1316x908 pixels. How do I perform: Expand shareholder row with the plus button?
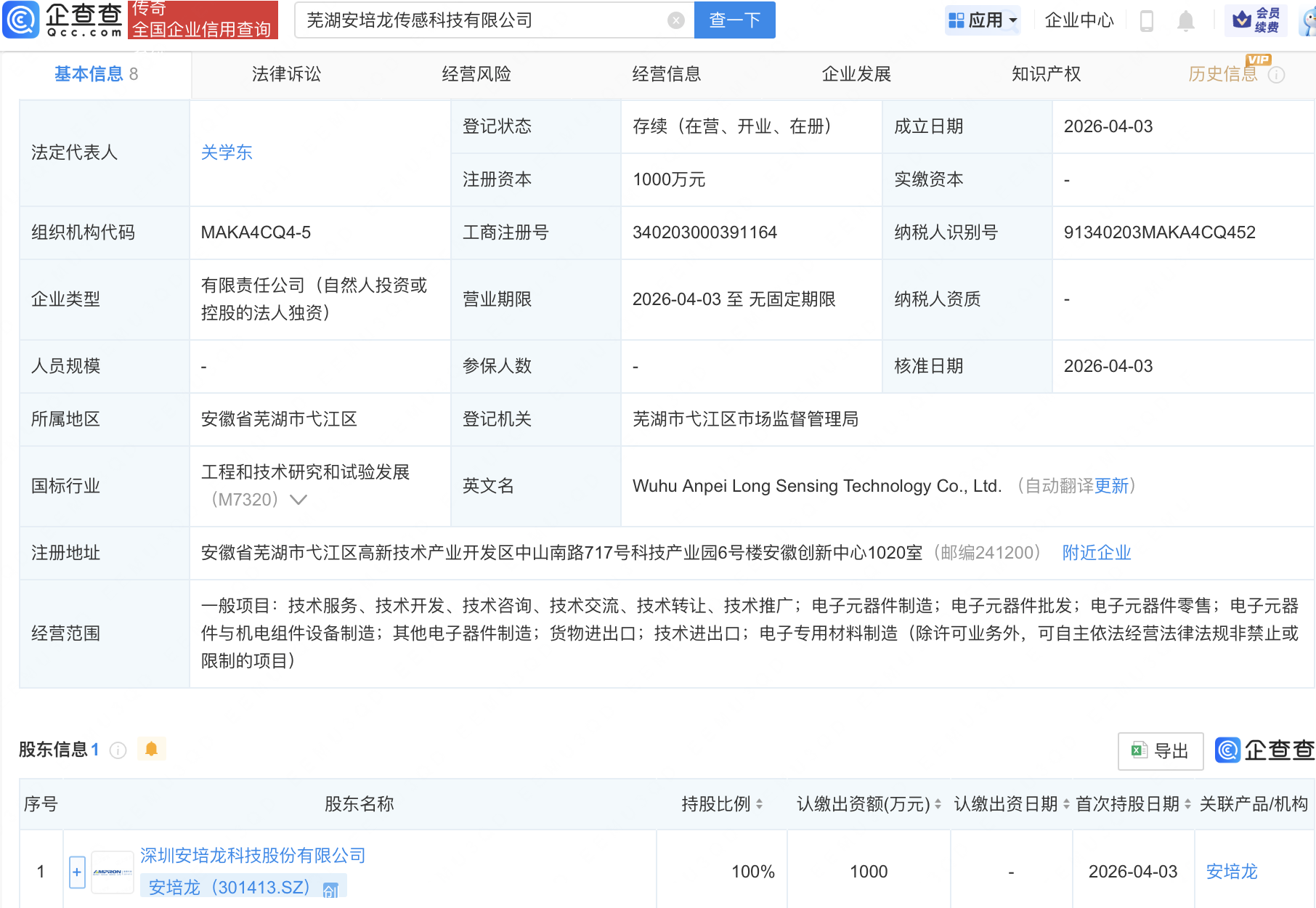pos(76,871)
